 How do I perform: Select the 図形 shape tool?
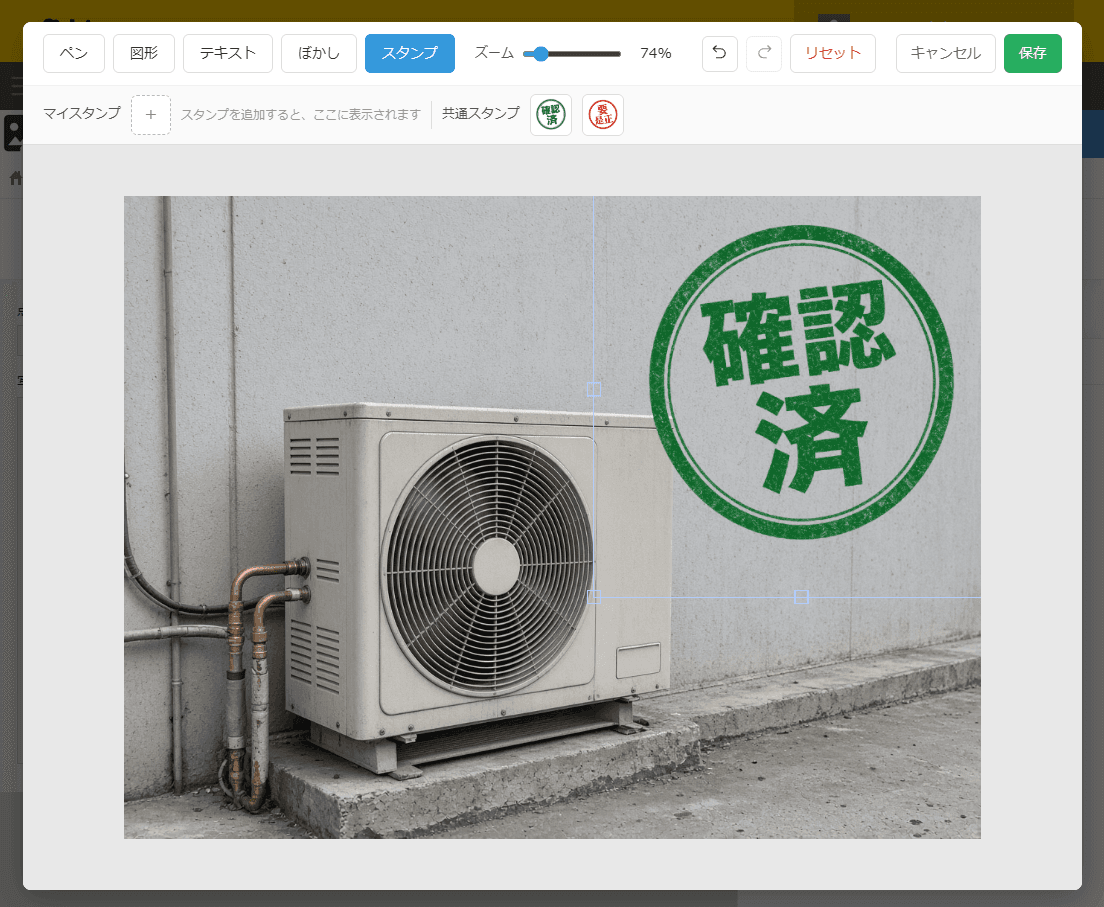pyautogui.click(x=144, y=54)
